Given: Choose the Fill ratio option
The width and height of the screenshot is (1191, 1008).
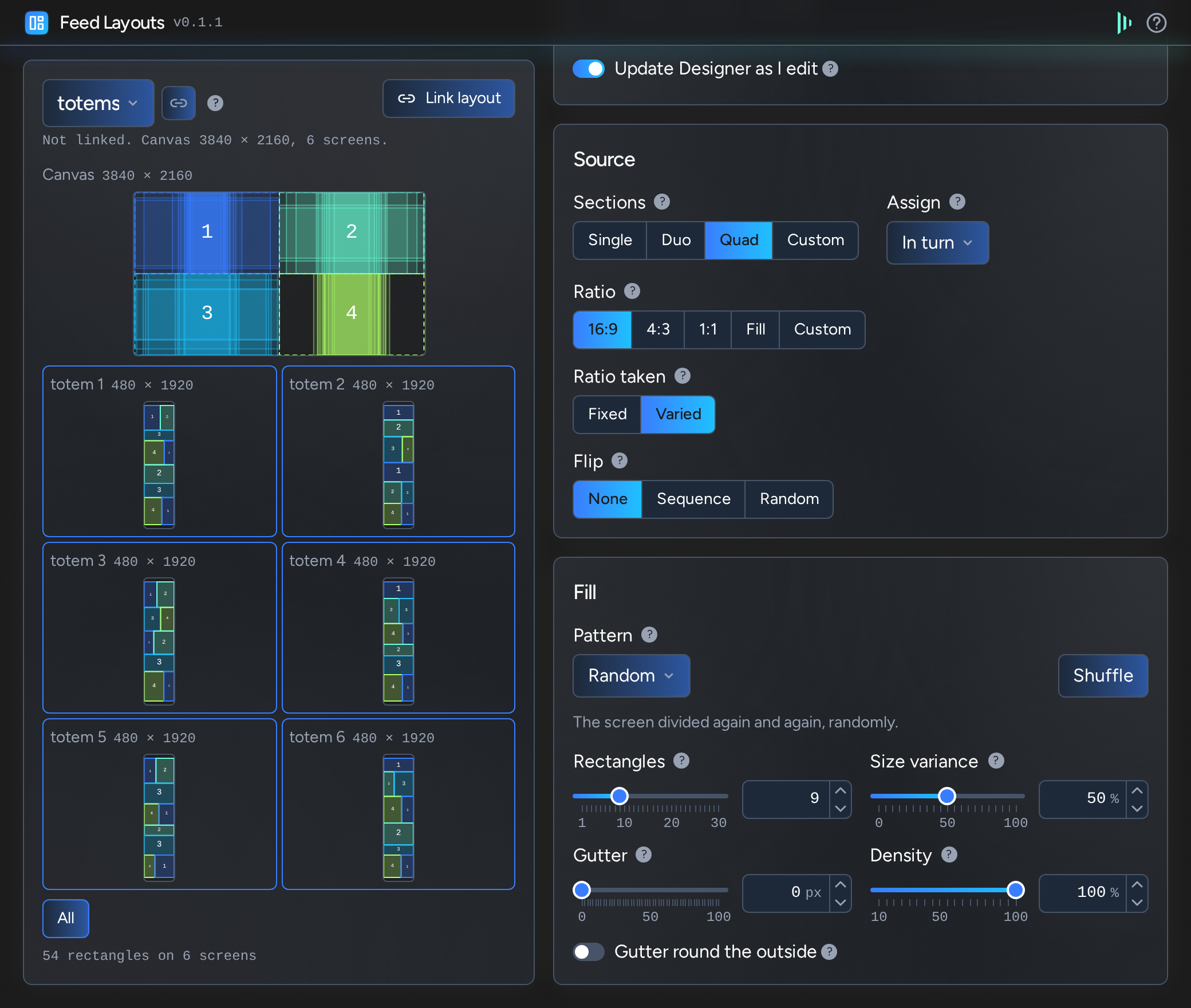Looking at the screenshot, I should coord(755,329).
